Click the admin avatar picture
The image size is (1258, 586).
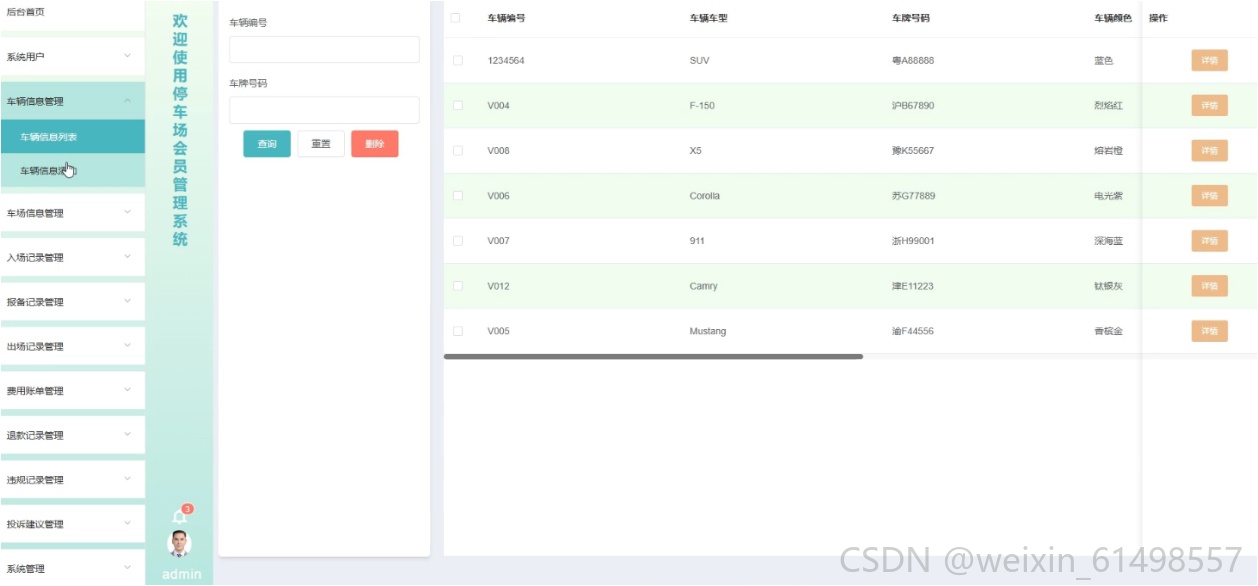click(x=179, y=544)
